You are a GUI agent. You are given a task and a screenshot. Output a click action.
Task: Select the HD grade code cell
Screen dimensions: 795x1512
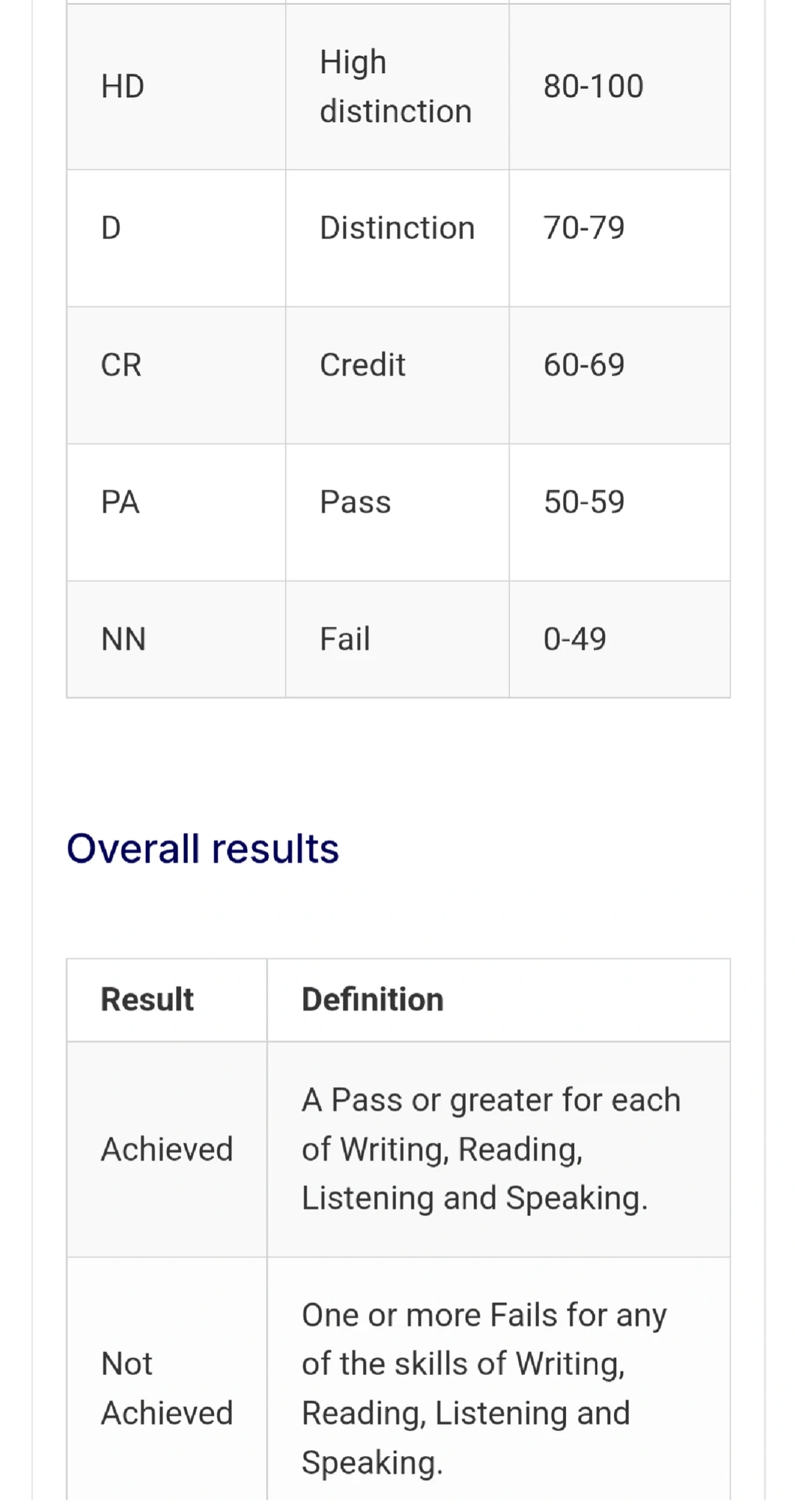(x=176, y=87)
